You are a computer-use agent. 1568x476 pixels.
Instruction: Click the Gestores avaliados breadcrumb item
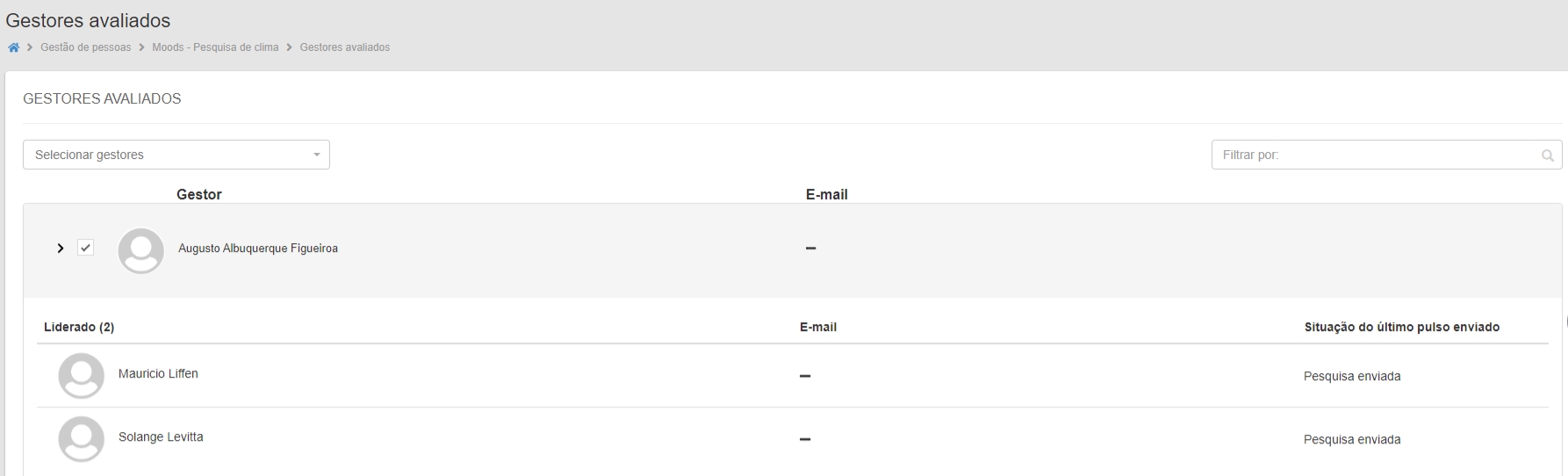click(345, 47)
